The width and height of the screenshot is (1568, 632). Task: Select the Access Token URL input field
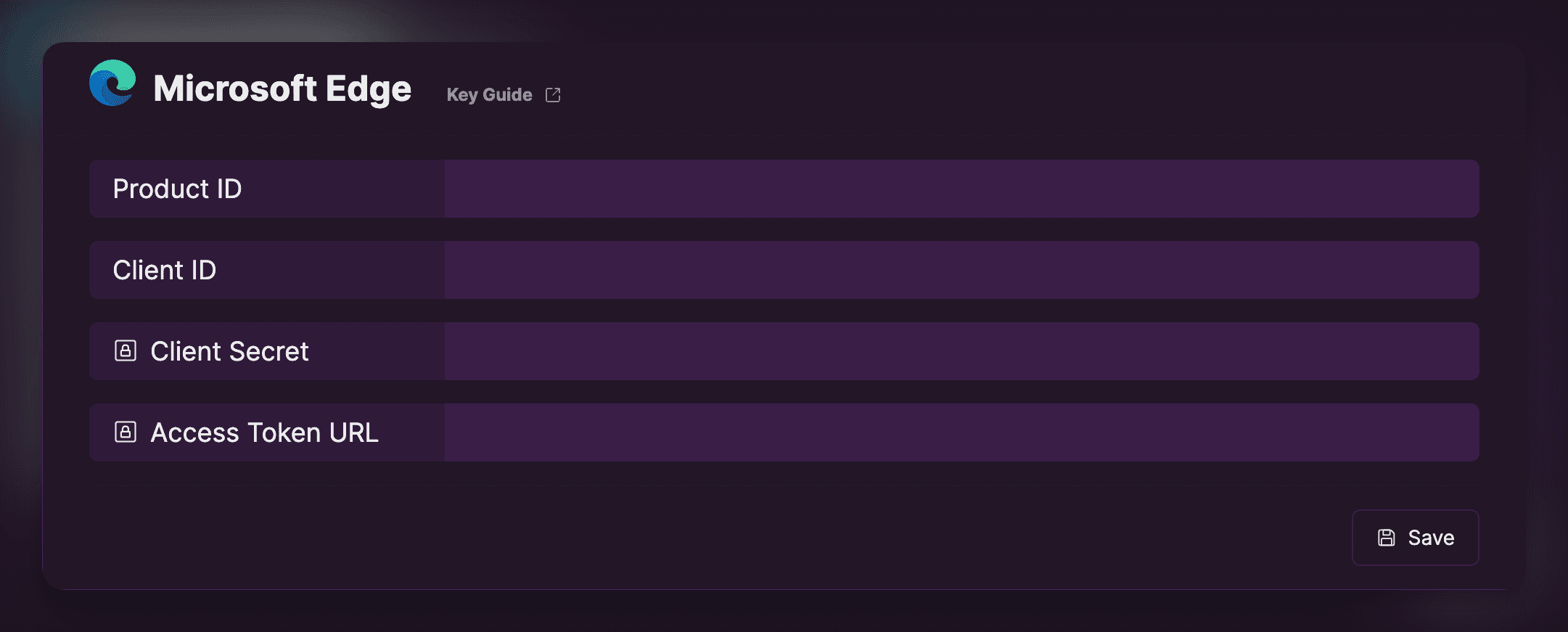coord(961,432)
